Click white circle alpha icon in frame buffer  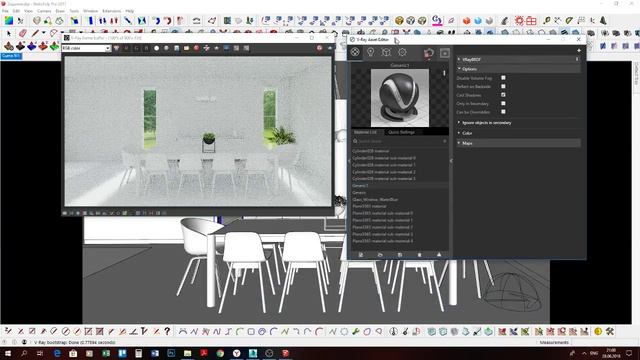pos(156,48)
